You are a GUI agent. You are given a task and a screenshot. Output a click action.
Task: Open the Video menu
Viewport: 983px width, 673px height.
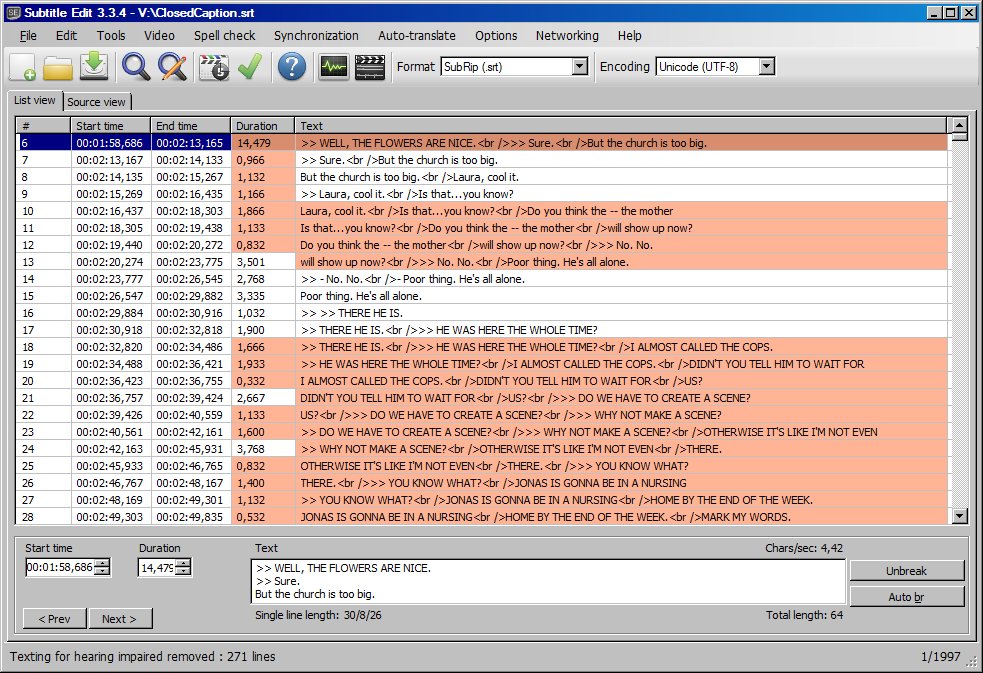(x=159, y=36)
